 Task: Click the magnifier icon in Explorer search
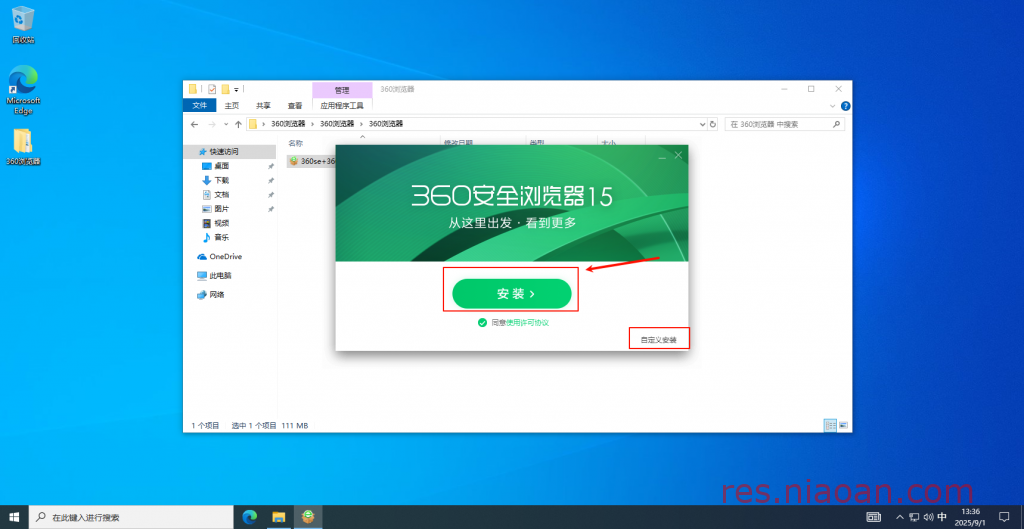(x=837, y=124)
